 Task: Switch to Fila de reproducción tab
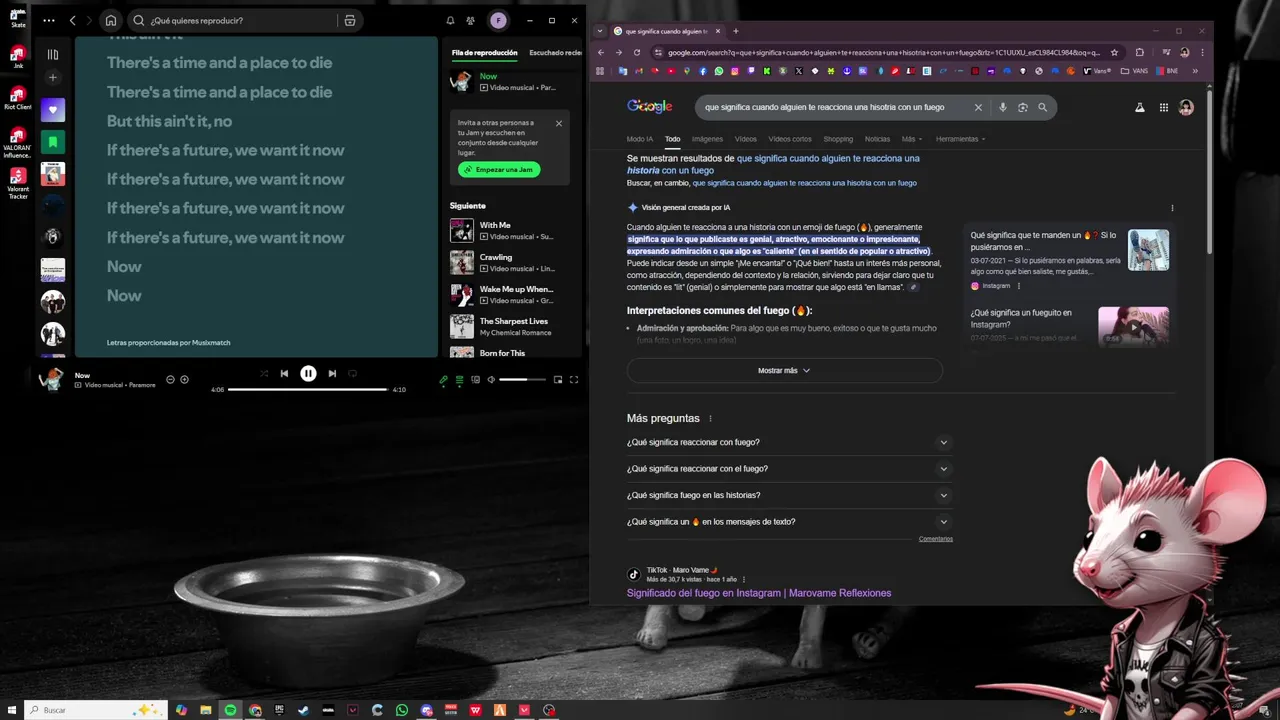click(x=485, y=52)
